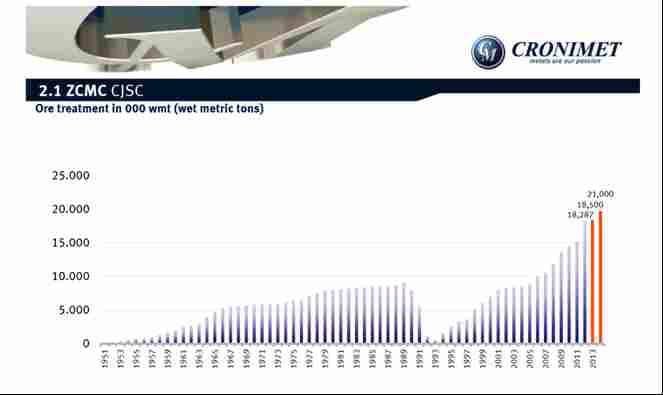This screenshot has height=395, width=663.
Task: Click the 2013 x-axis year label
Action: coord(592,359)
